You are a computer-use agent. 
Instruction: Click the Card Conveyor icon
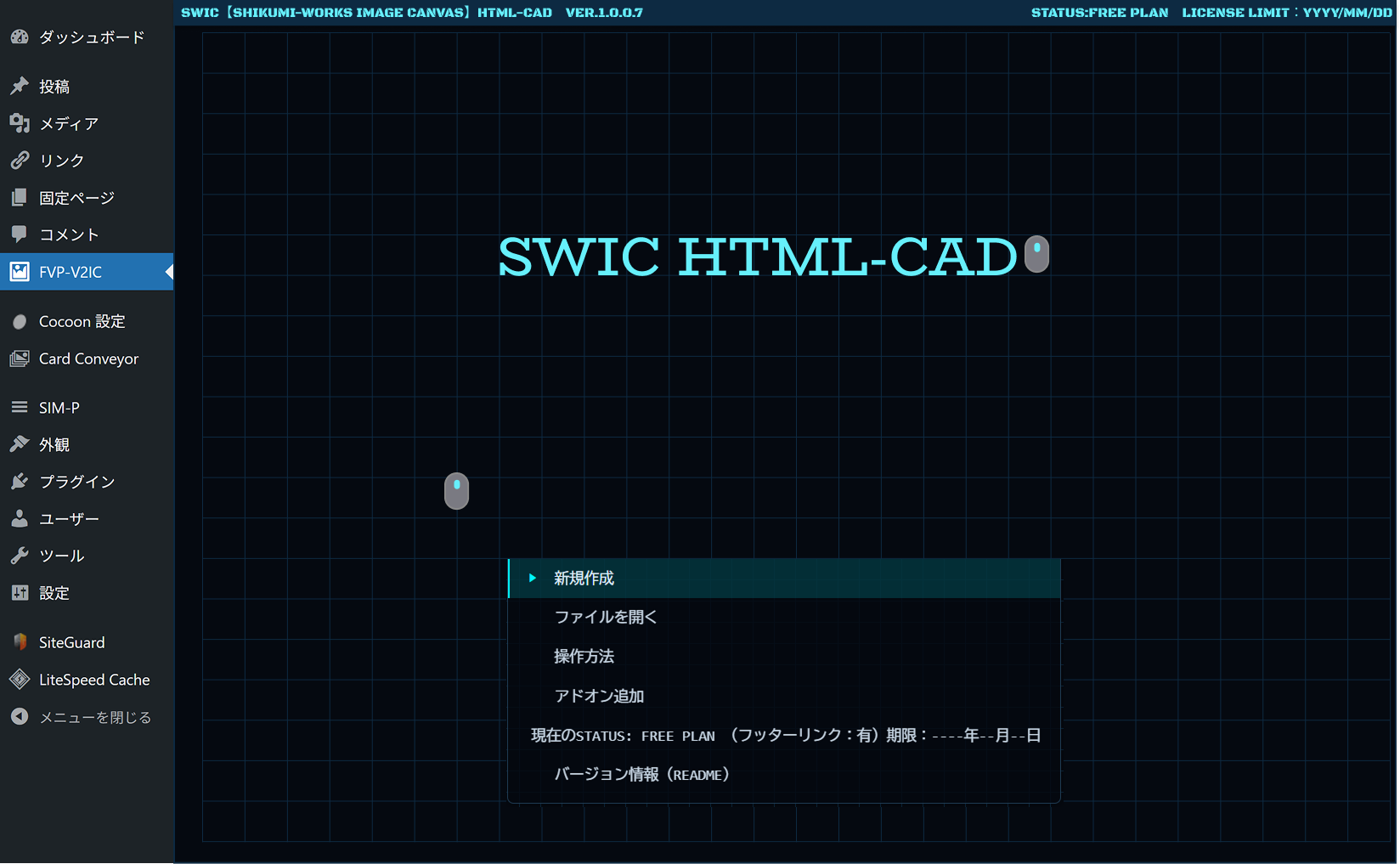tap(20, 359)
